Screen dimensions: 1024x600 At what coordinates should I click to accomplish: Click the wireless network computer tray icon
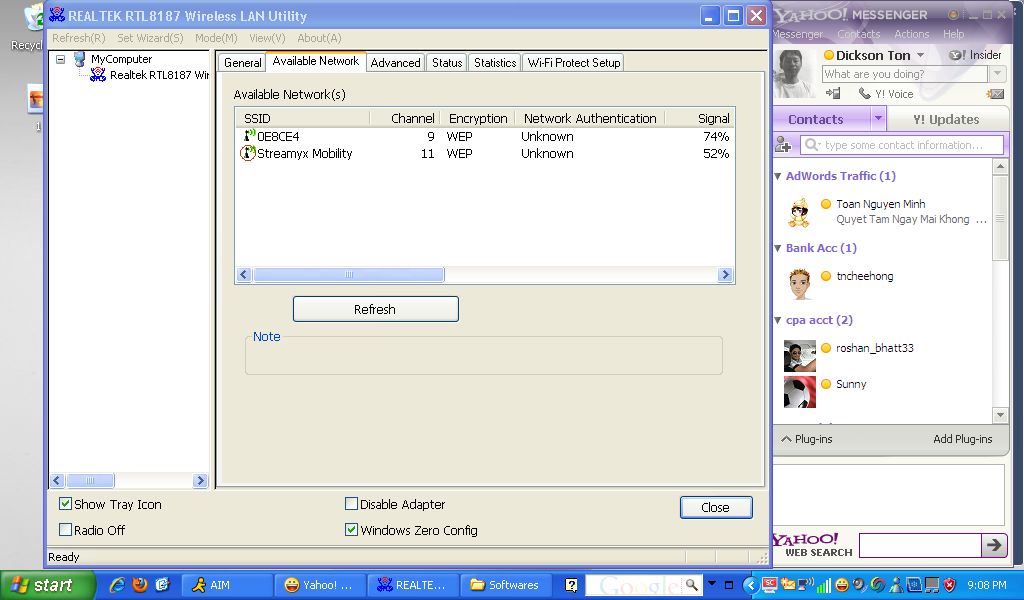click(x=806, y=584)
